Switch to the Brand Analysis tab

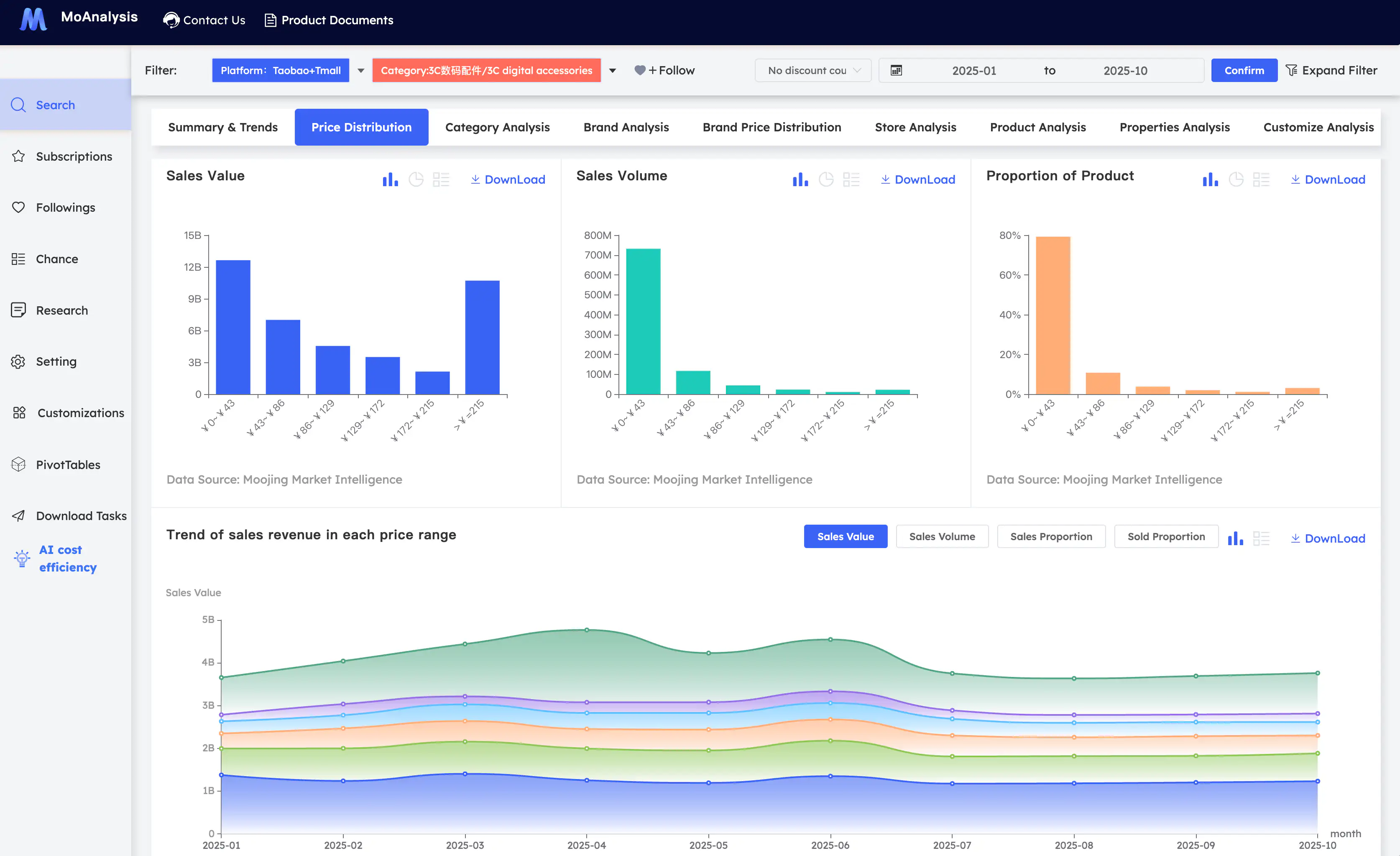(x=626, y=127)
